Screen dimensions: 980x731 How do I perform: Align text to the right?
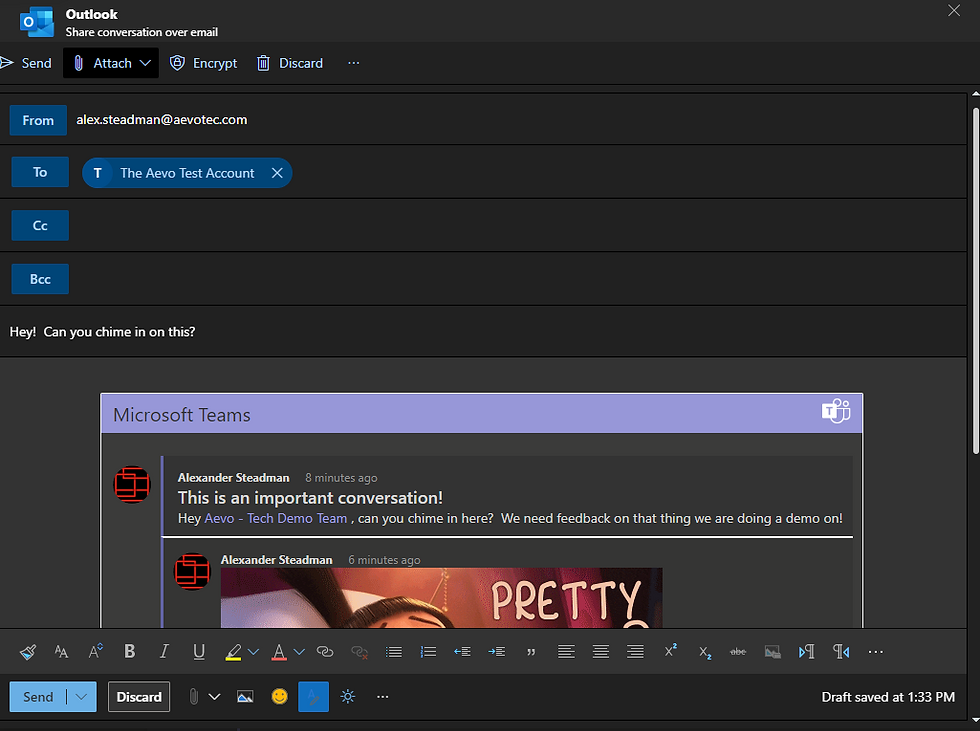(x=636, y=652)
